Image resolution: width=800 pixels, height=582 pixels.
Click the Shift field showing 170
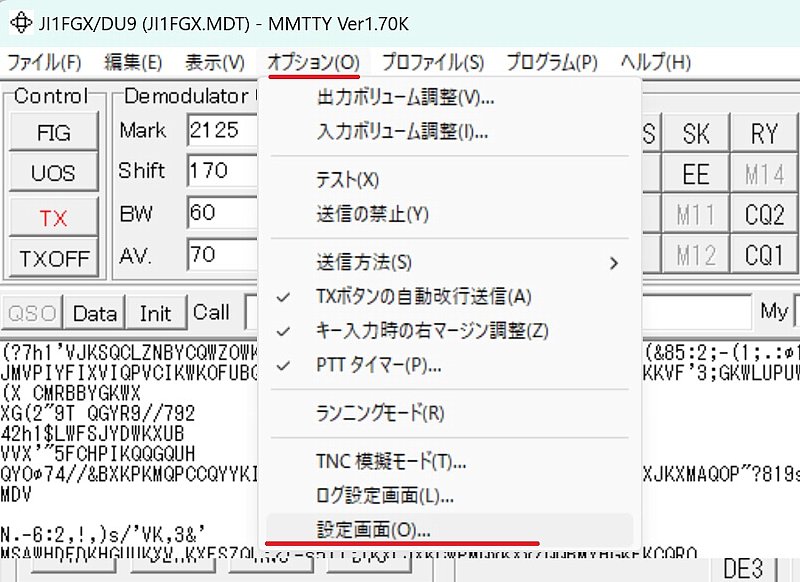[222, 170]
